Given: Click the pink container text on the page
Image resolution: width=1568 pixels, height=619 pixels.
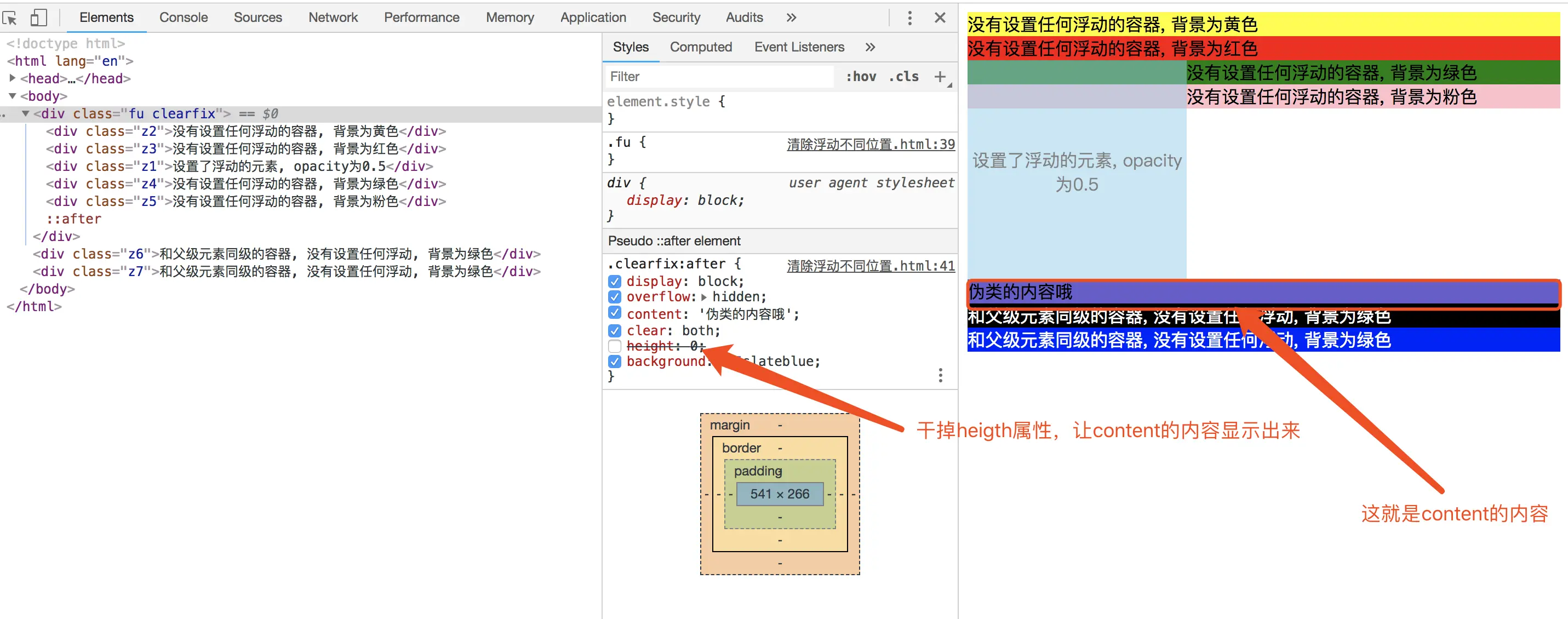Looking at the screenshot, I should click(x=1331, y=97).
